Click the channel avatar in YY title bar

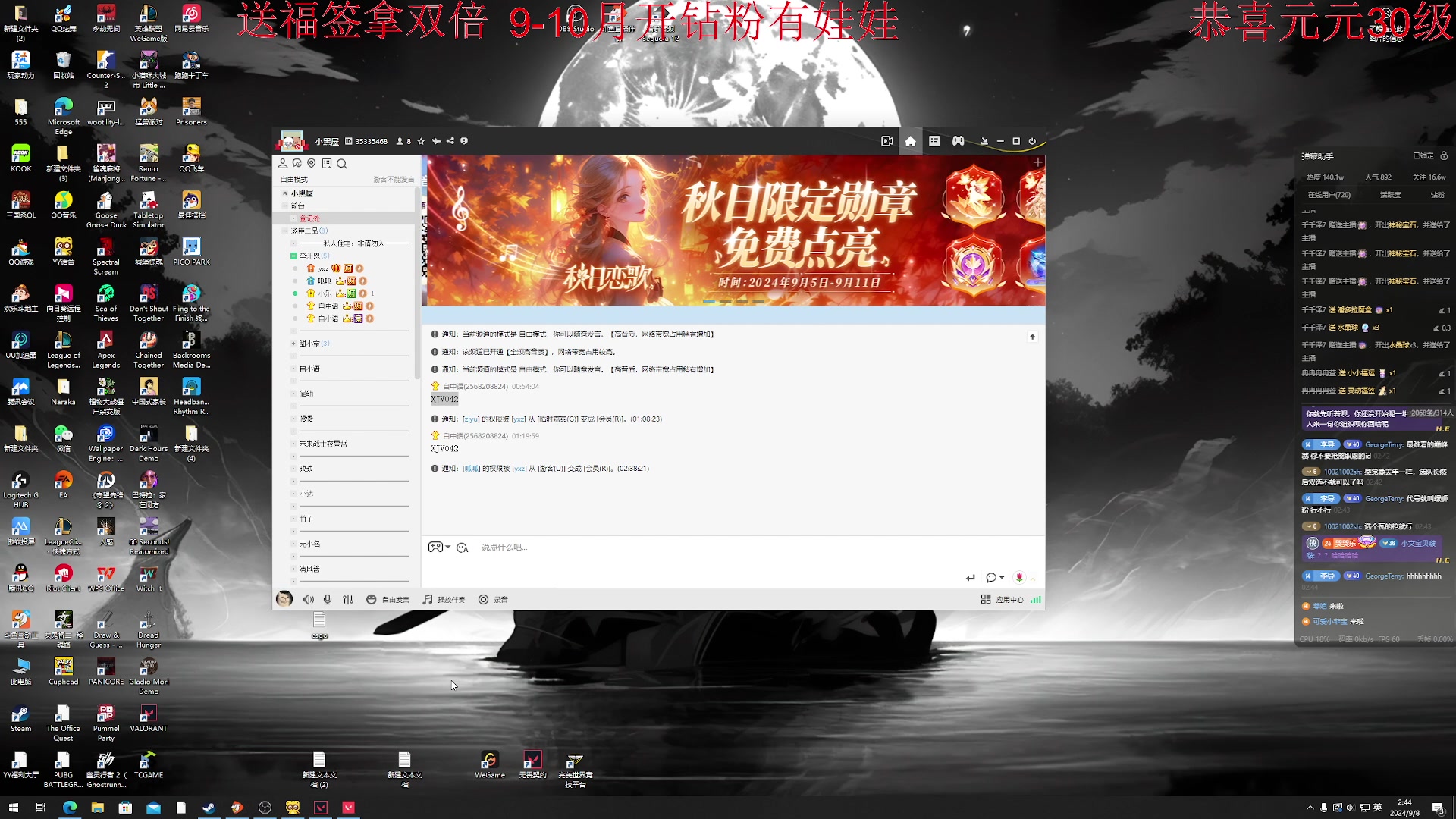click(291, 141)
